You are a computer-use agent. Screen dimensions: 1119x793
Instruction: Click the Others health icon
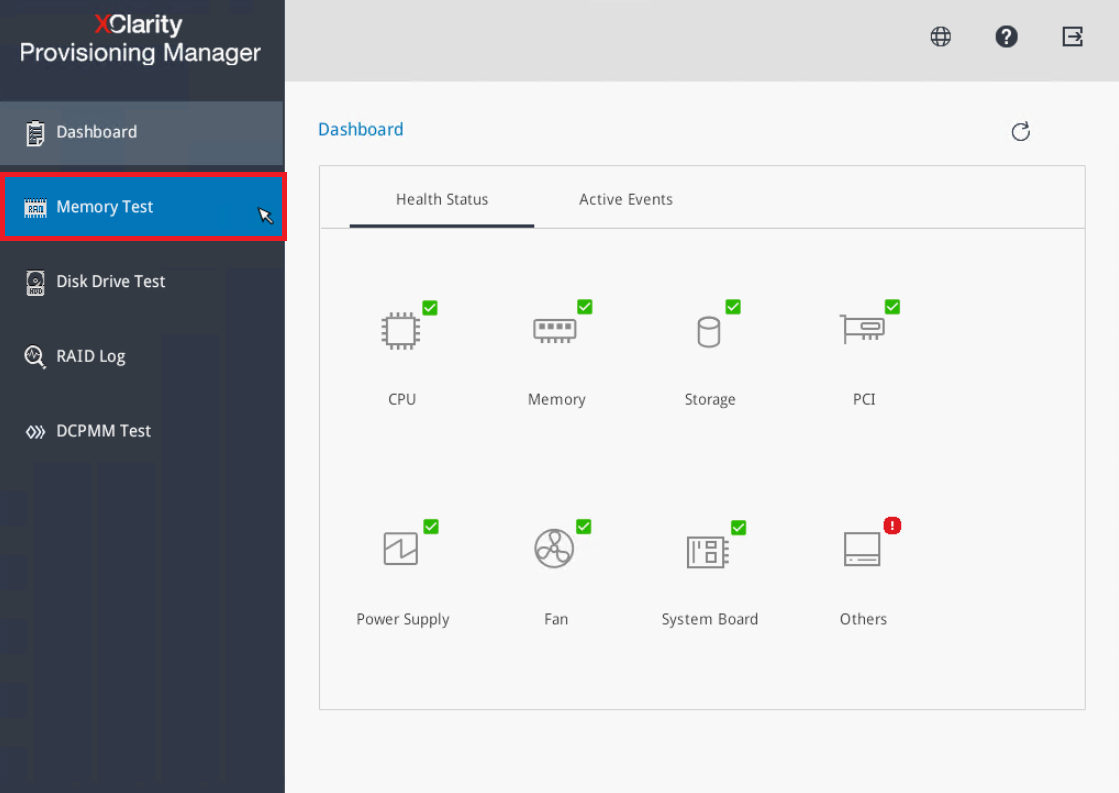862,549
